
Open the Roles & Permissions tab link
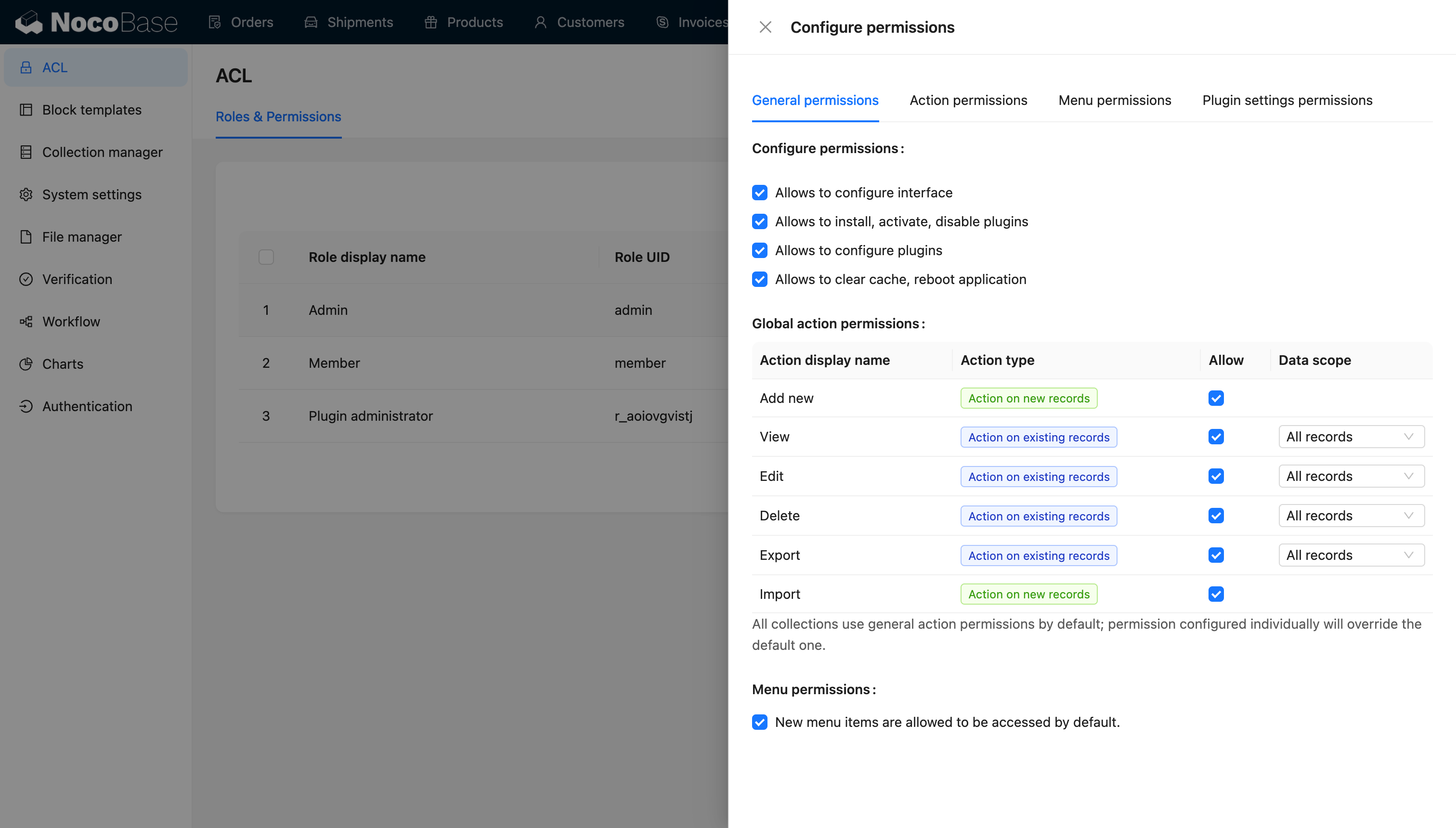pos(278,116)
